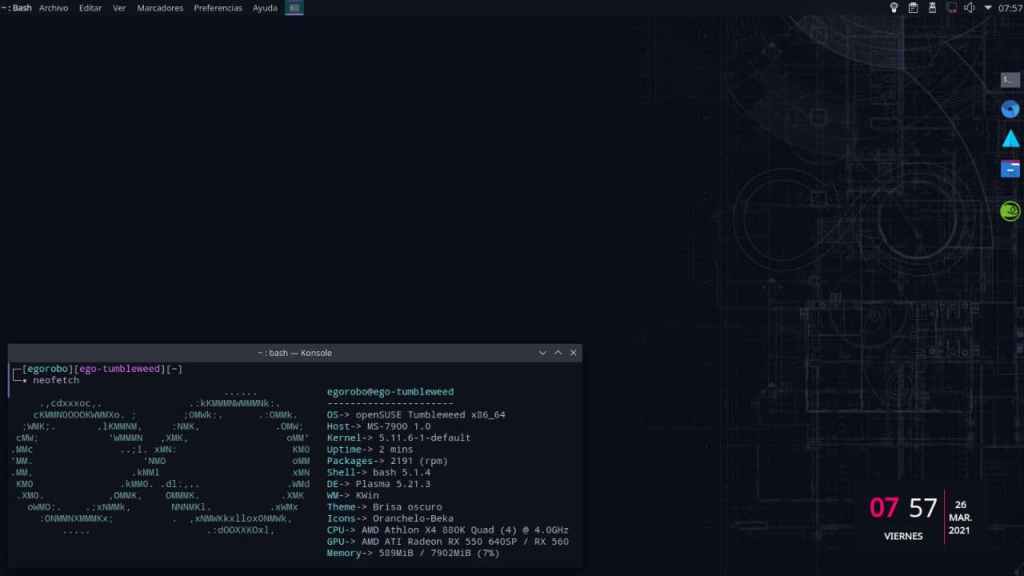
Task: Open the clipboard tray icon
Action: [913, 8]
